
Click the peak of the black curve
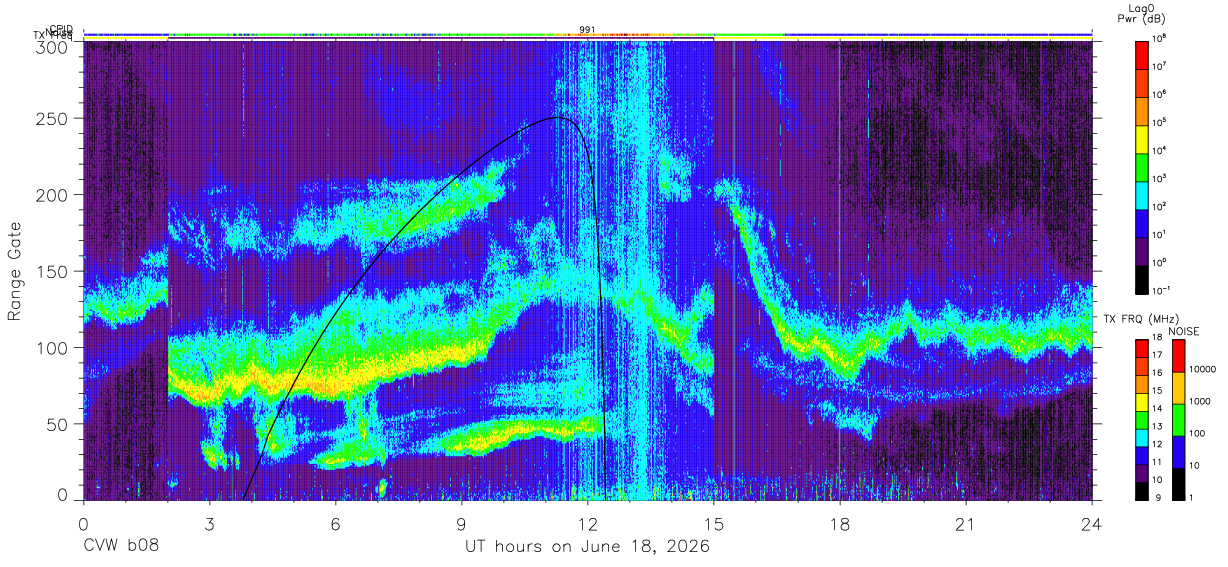(557, 118)
